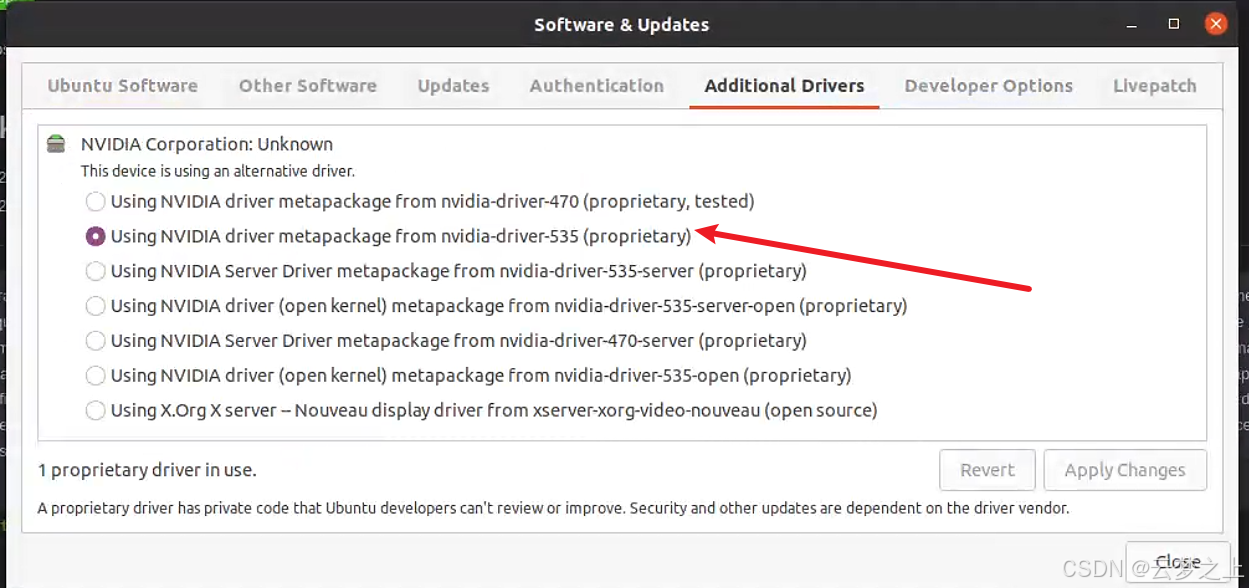The image size is (1249, 588).
Task: Click the Close button at the bottom
Action: coord(1177,561)
